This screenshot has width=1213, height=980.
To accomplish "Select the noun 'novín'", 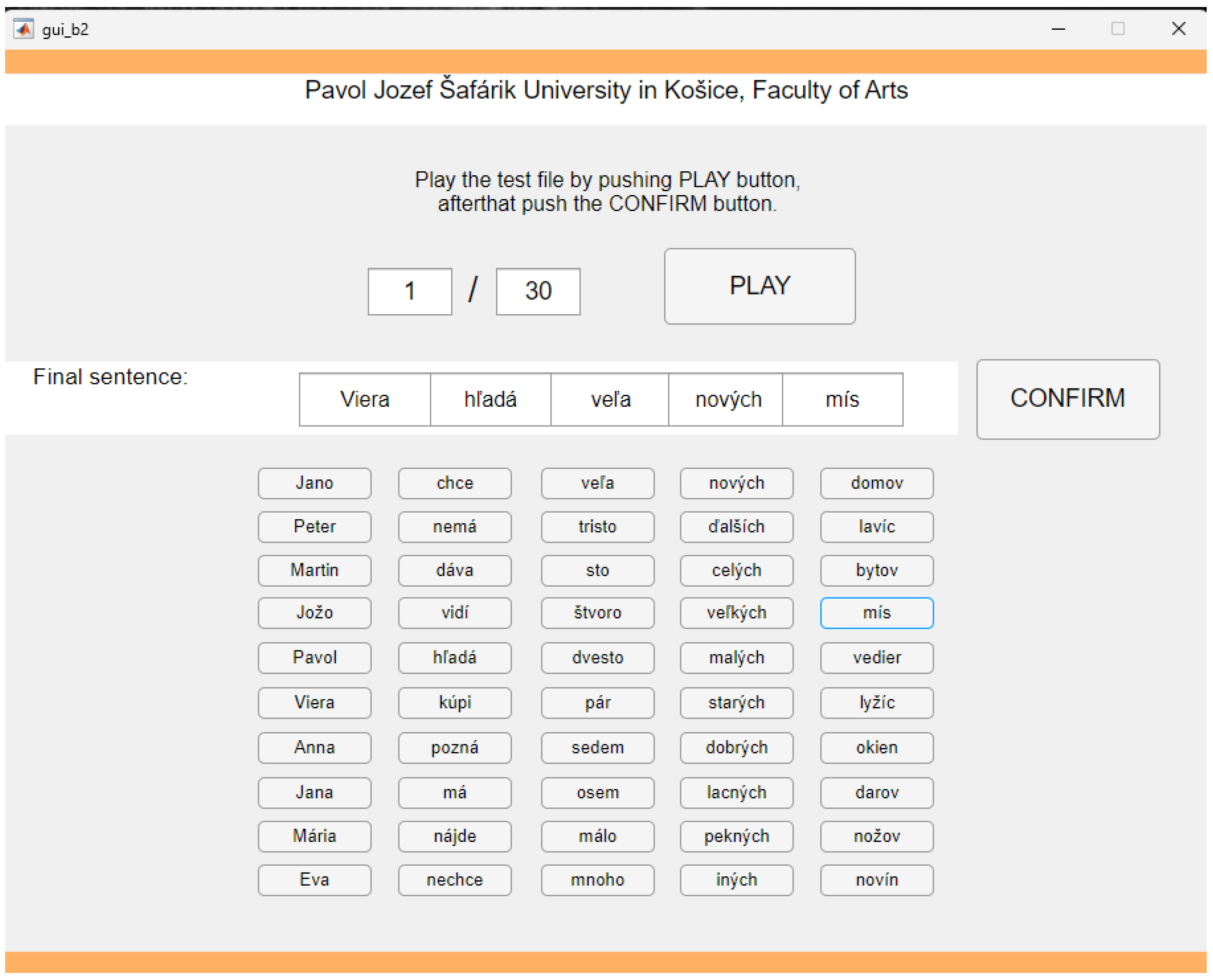I will point(876,880).
